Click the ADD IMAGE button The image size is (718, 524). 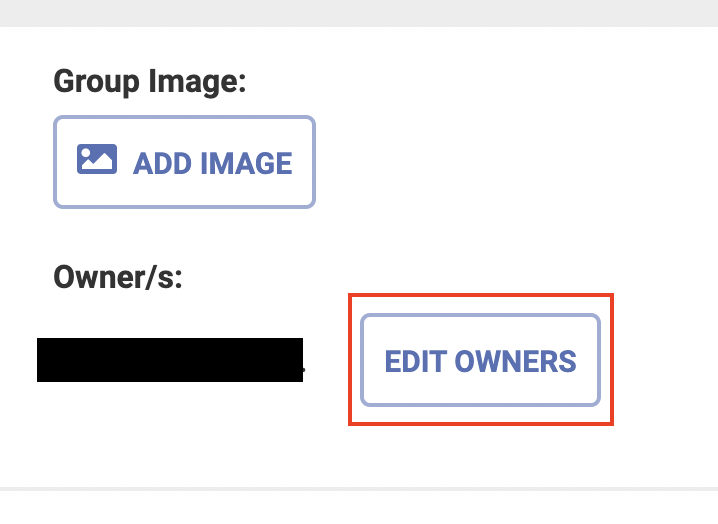click(x=184, y=162)
